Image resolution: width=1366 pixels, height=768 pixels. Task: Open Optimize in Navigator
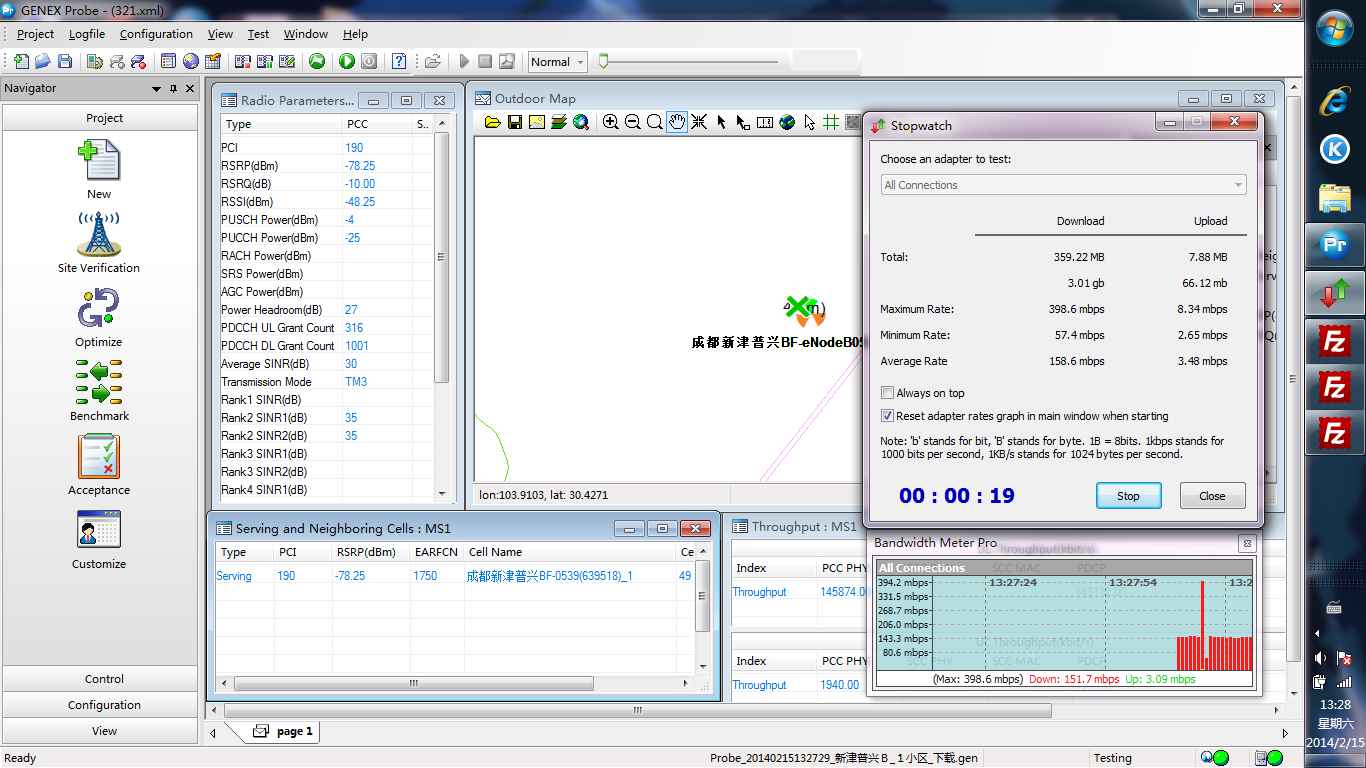[x=99, y=318]
